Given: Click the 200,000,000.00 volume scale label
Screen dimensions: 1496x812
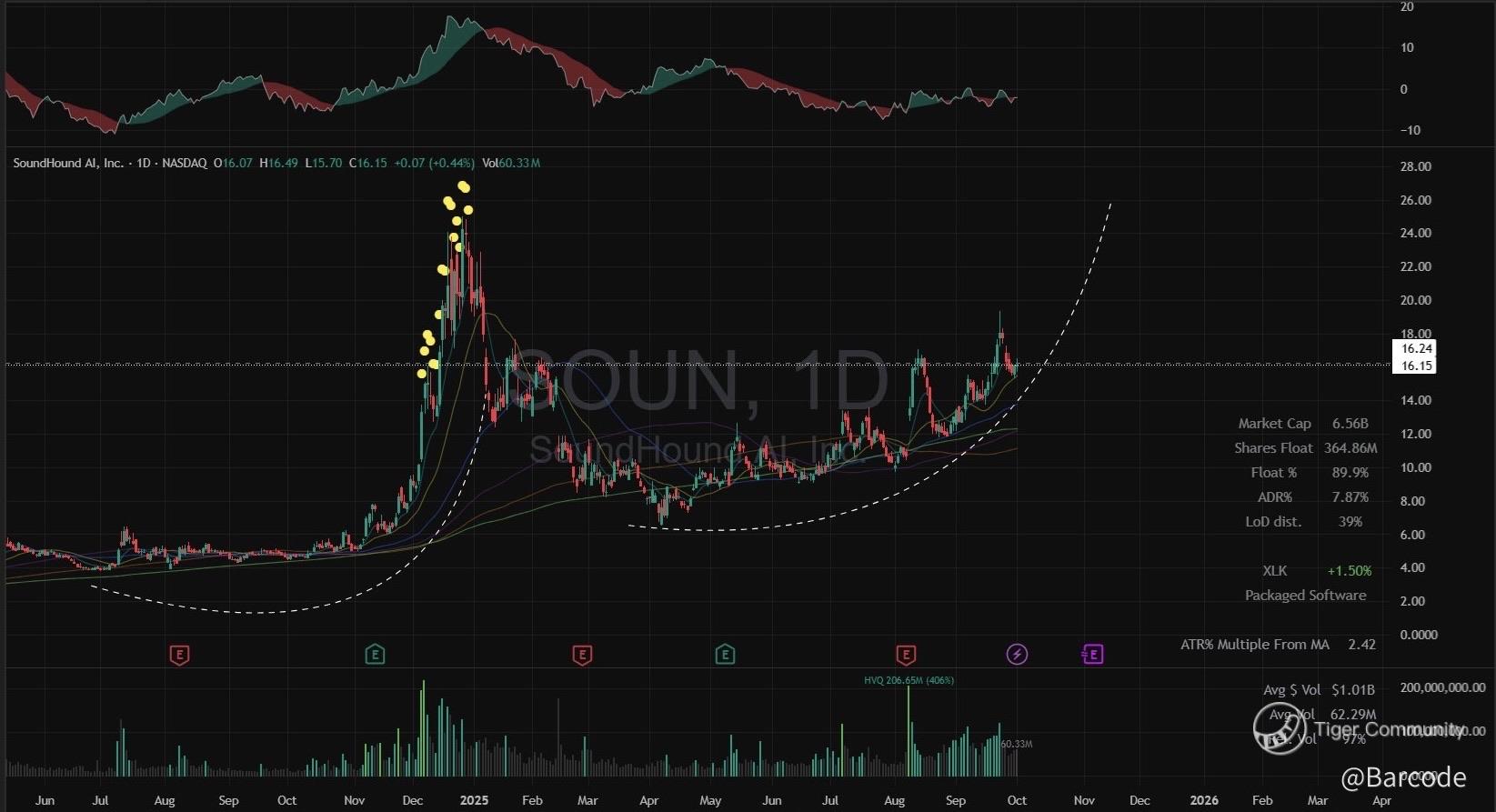Looking at the screenshot, I should click(1442, 687).
